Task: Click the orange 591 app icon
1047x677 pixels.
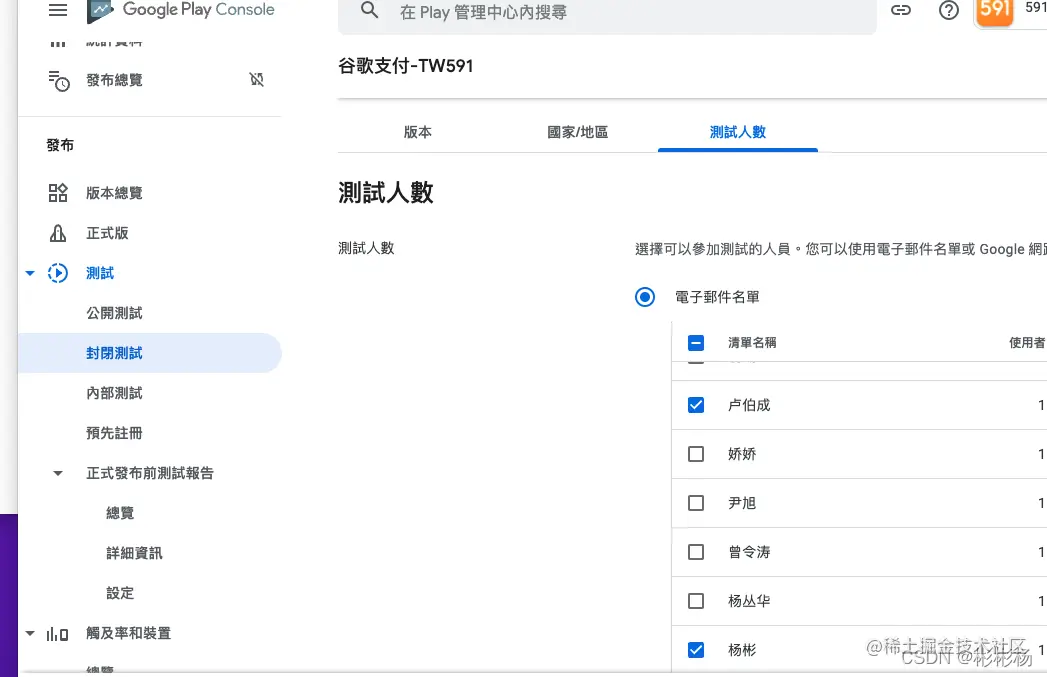Action: pos(994,13)
